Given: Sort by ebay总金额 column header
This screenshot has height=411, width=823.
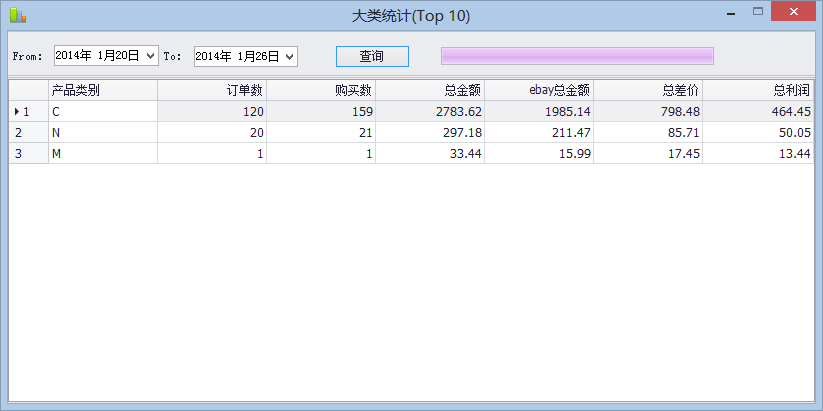Looking at the screenshot, I should point(539,90).
